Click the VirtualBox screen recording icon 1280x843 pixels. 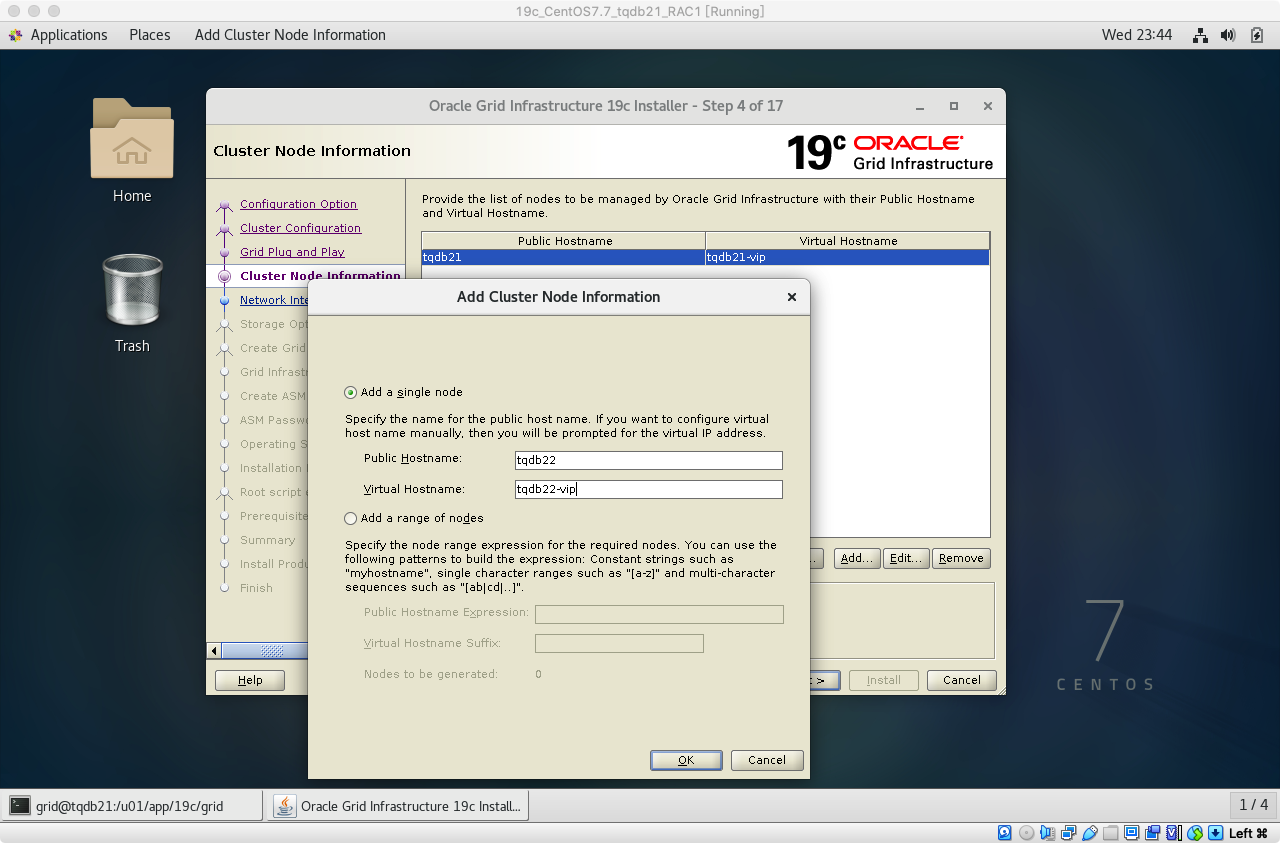point(1153,832)
